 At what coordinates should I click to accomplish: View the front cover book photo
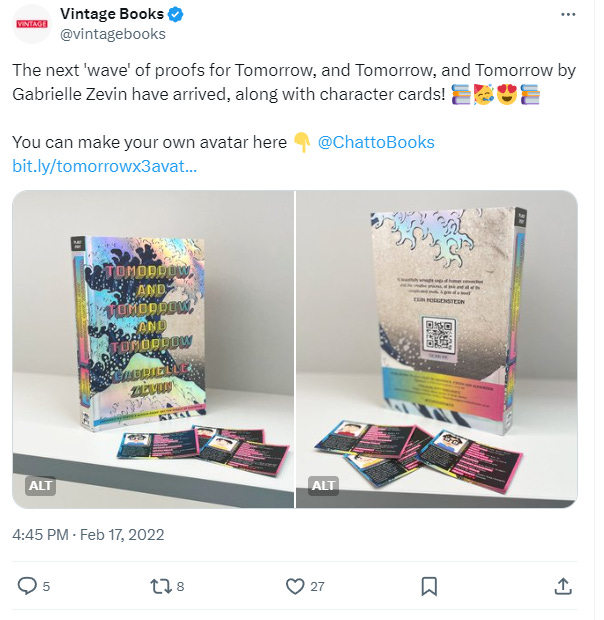point(153,349)
